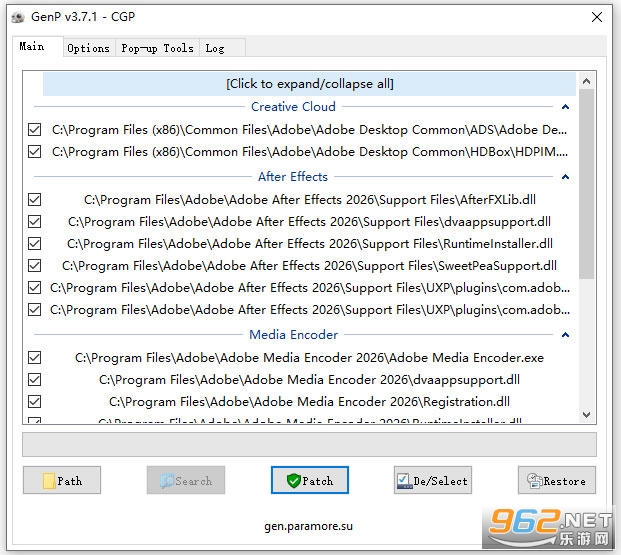Select the Adobe Desktop Common ADS path row
The width and height of the screenshot is (621, 555).
click(x=310, y=130)
